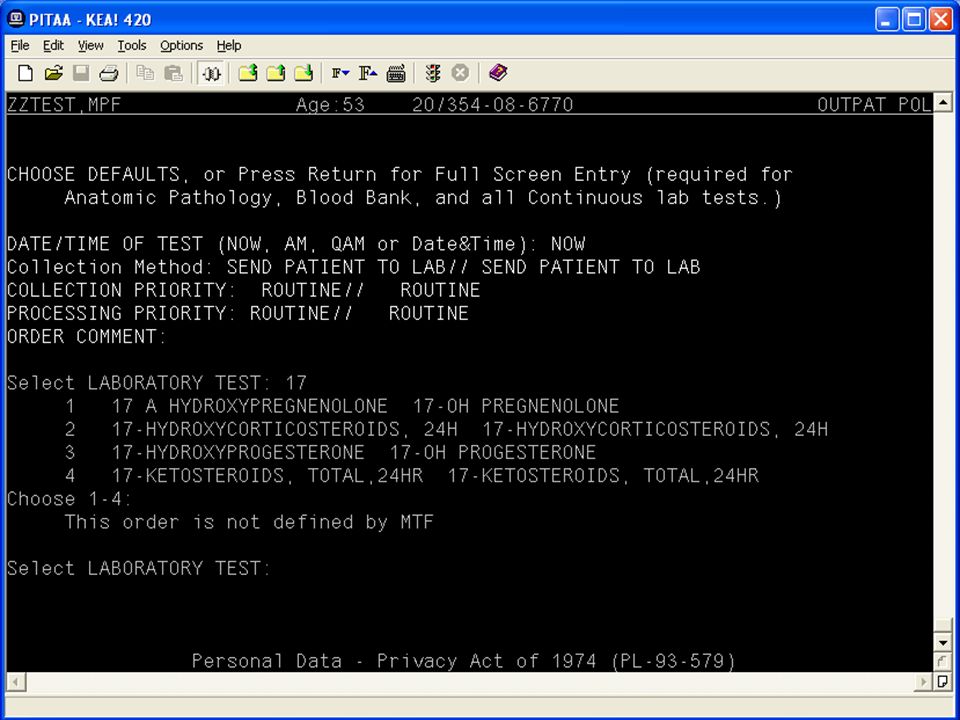Decrease font size with F down icon
Screen dimensions: 960x720
pos(340,73)
